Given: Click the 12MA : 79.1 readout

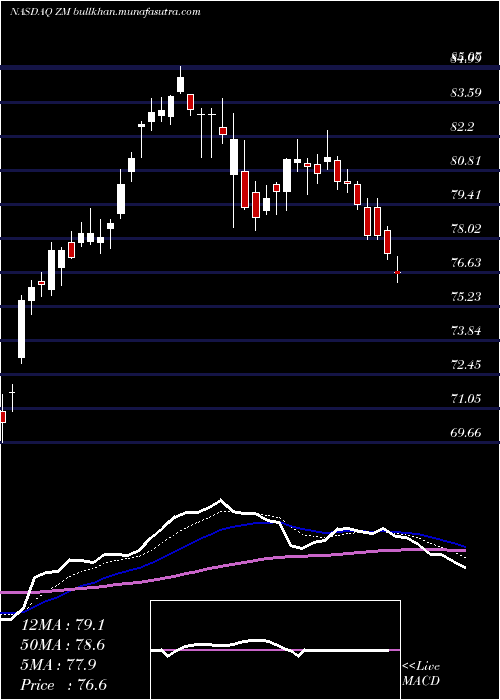Looking at the screenshot, I should [x=62, y=625].
